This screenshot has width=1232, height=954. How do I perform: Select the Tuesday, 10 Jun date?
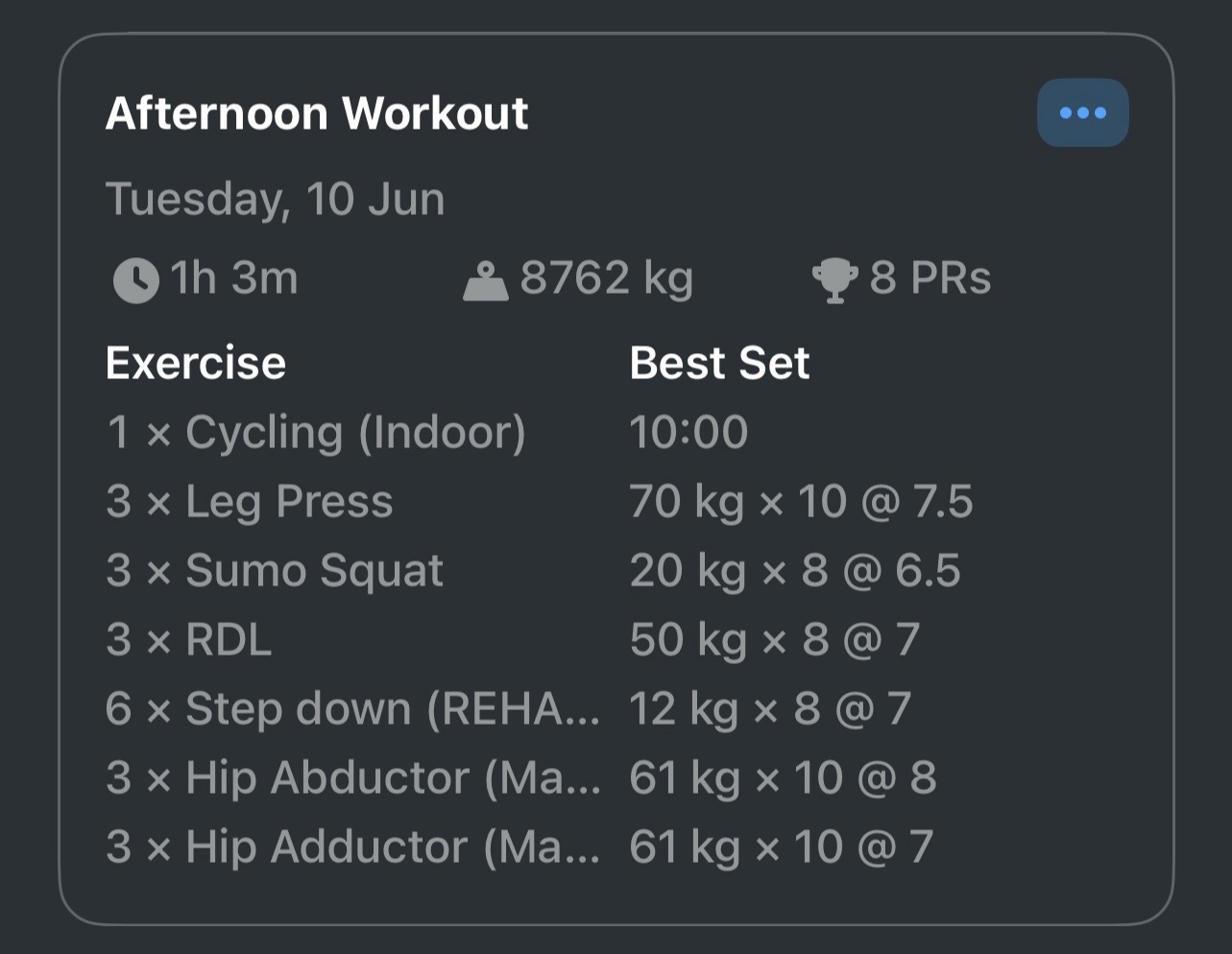point(275,200)
